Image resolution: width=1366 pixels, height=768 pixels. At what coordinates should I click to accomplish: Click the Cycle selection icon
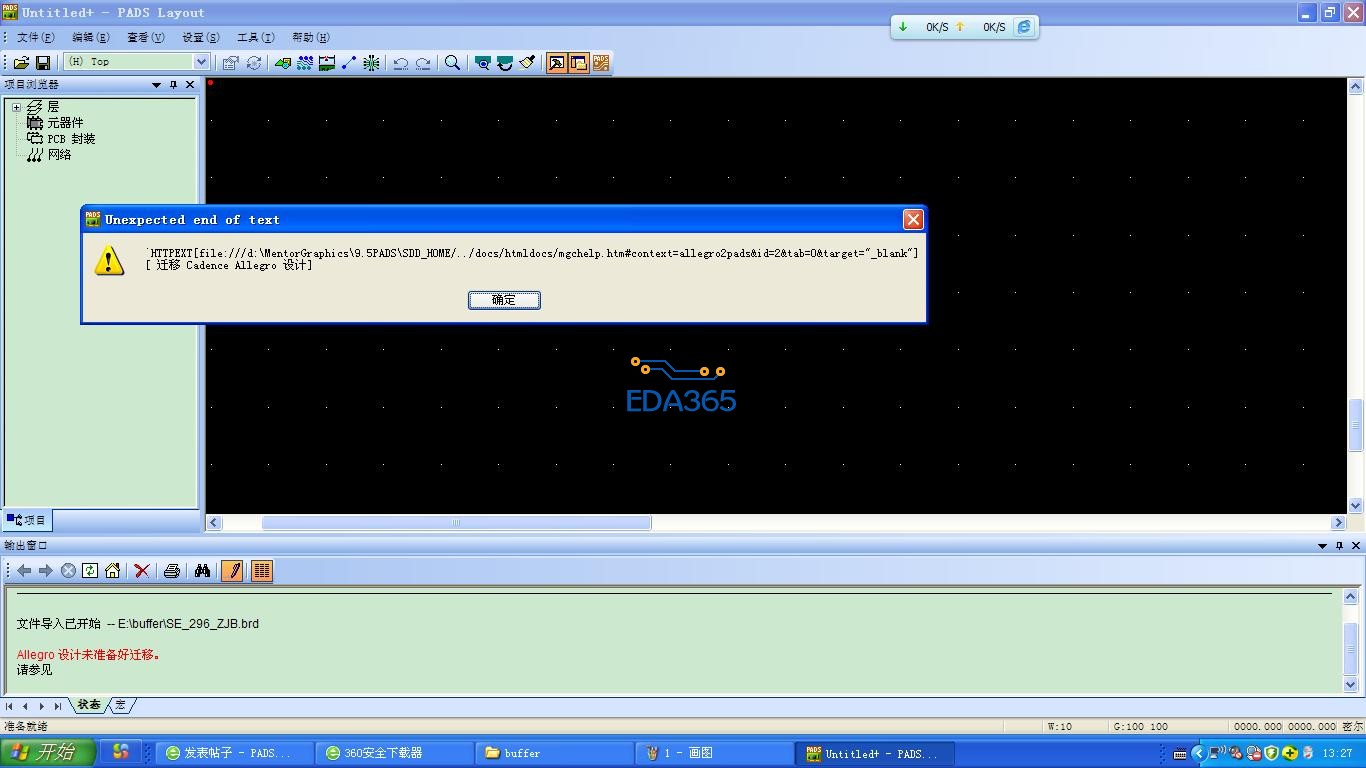pos(254,62)
